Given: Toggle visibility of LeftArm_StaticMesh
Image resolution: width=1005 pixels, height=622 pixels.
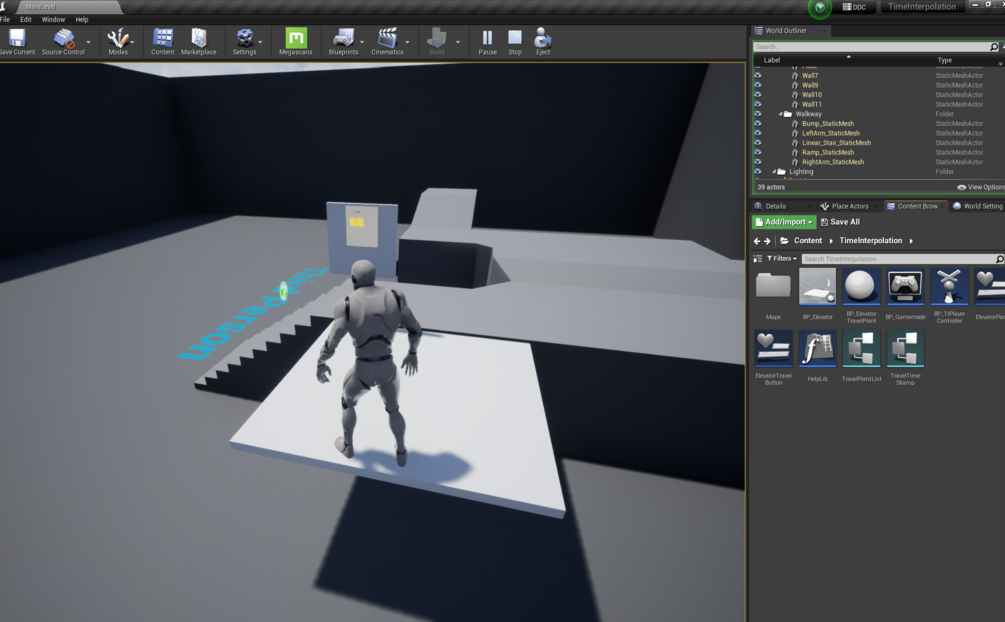Looking at the screenshot, I should pos(758,133).
